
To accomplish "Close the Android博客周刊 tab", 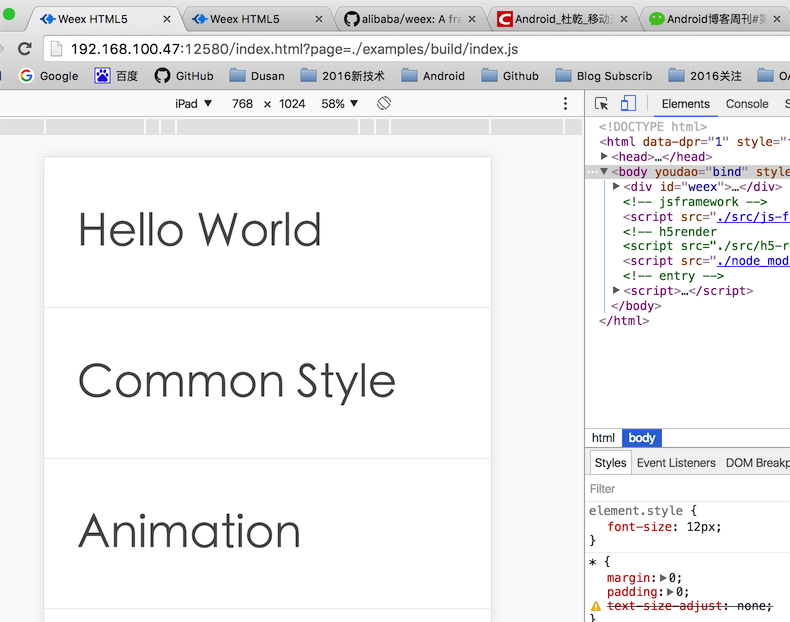I will tap(777, 19).
